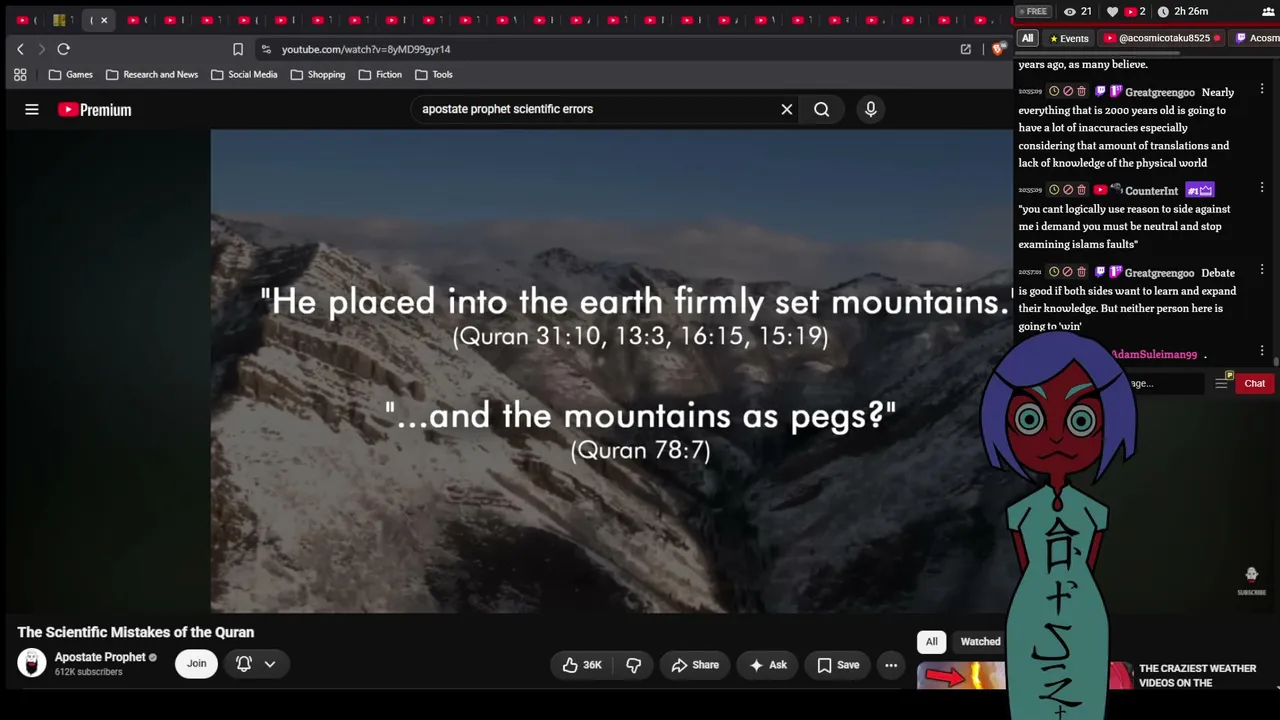Share this video
Screen dimensions: 1280x720
tap(695, 665)
